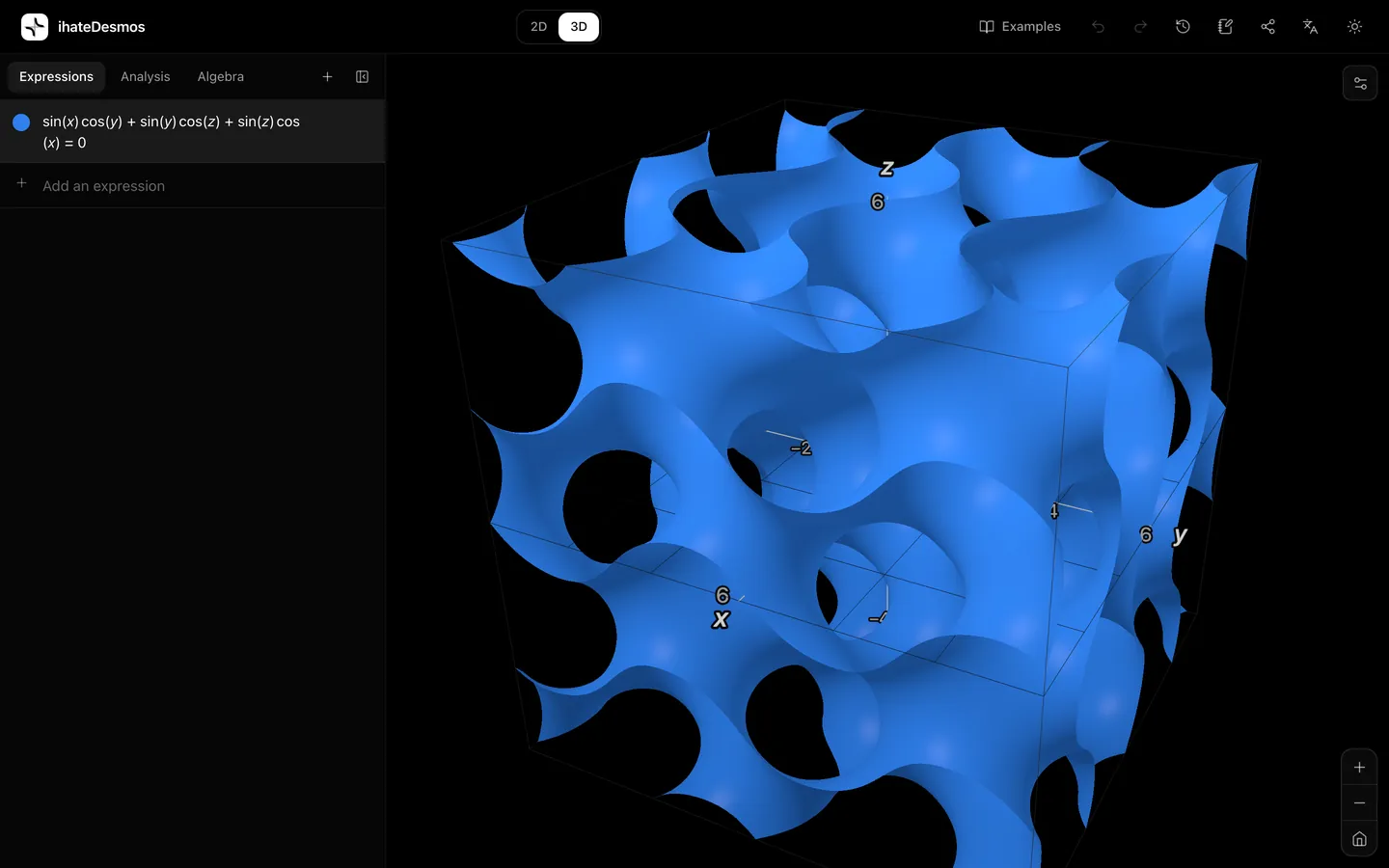Click the y axis label
Viewport: 1389px width, 868px height.
1180,535
